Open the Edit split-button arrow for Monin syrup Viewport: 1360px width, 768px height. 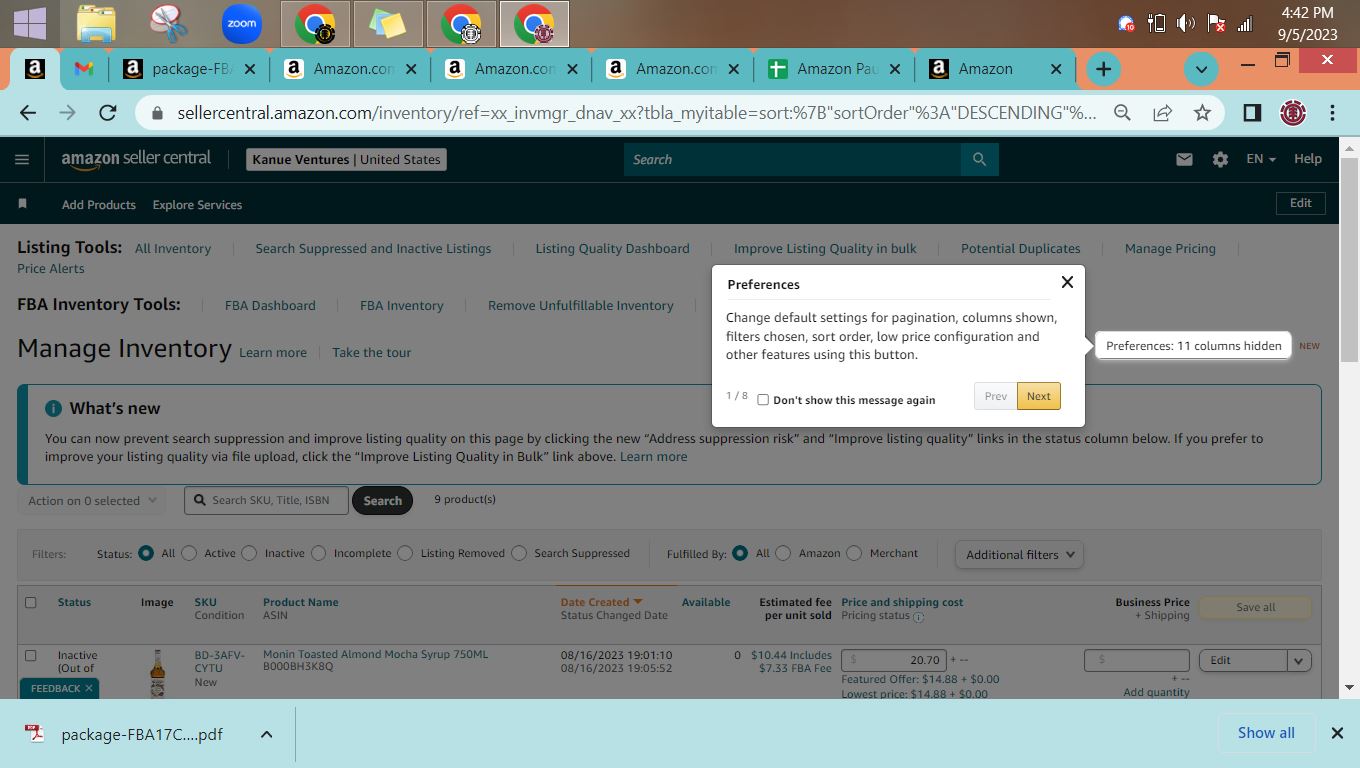coord(1298,660)
